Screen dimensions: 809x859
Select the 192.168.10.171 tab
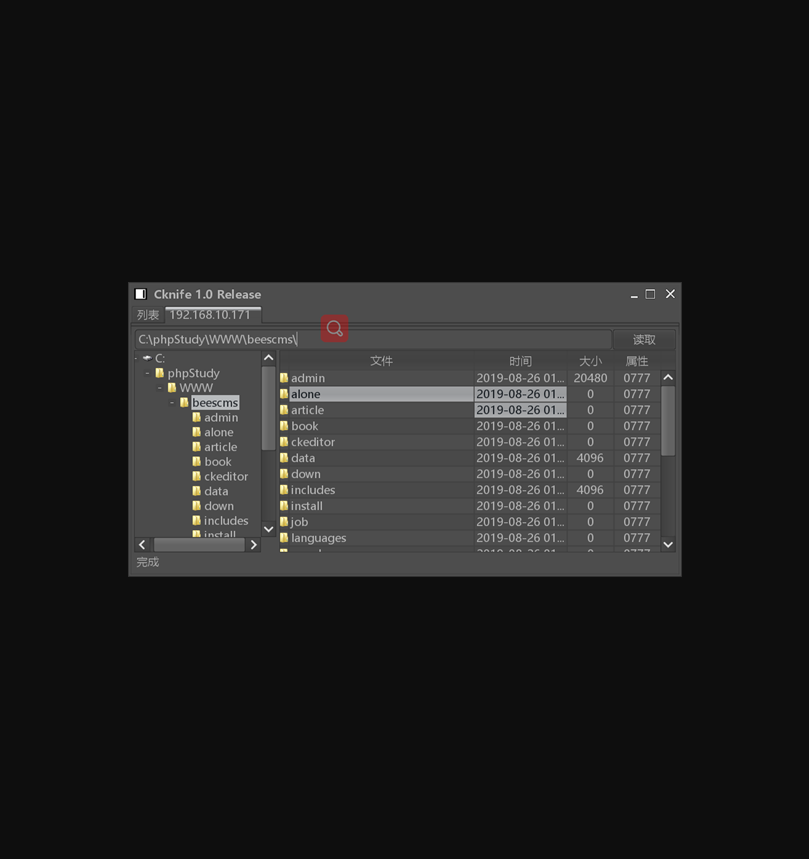click(x=210, y=315)
